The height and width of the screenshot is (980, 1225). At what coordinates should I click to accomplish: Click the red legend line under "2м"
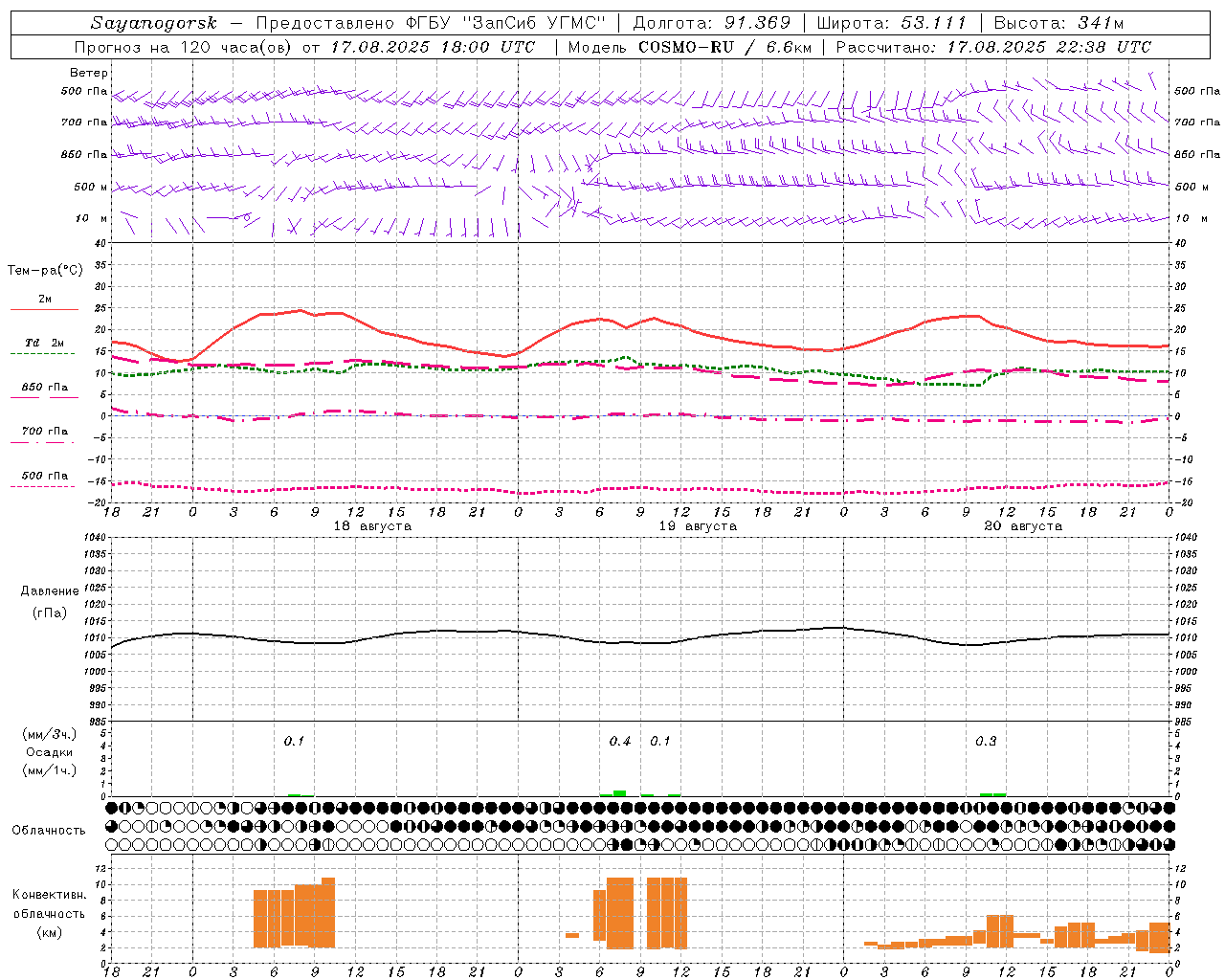[44, 309]
